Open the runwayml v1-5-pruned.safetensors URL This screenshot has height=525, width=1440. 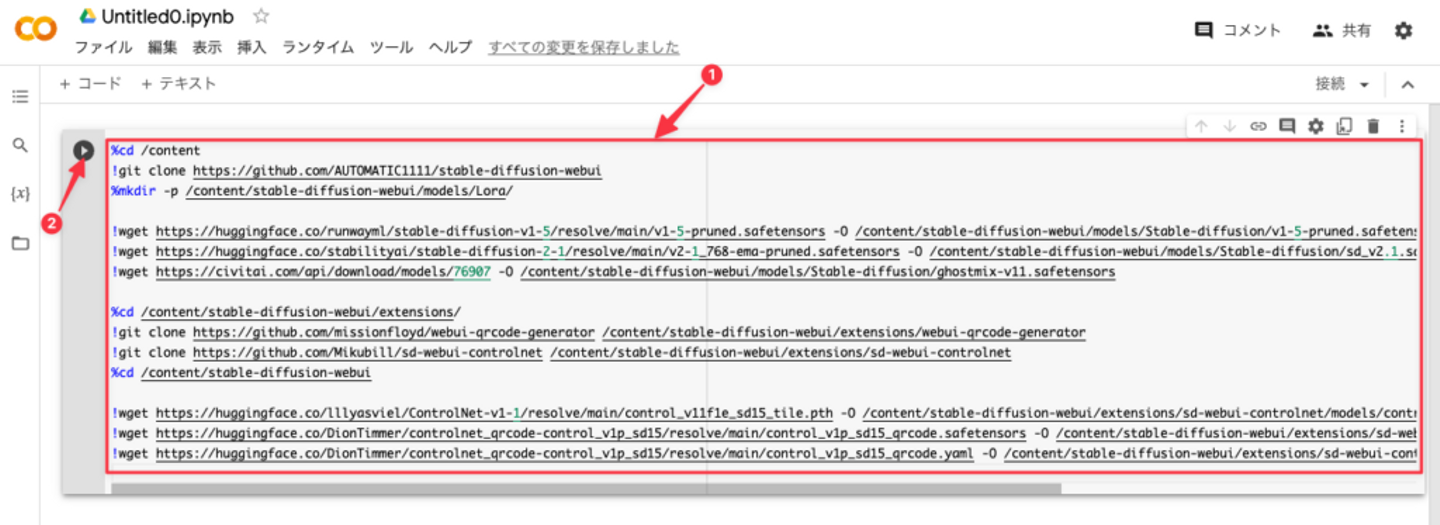(x=490, y=231)
